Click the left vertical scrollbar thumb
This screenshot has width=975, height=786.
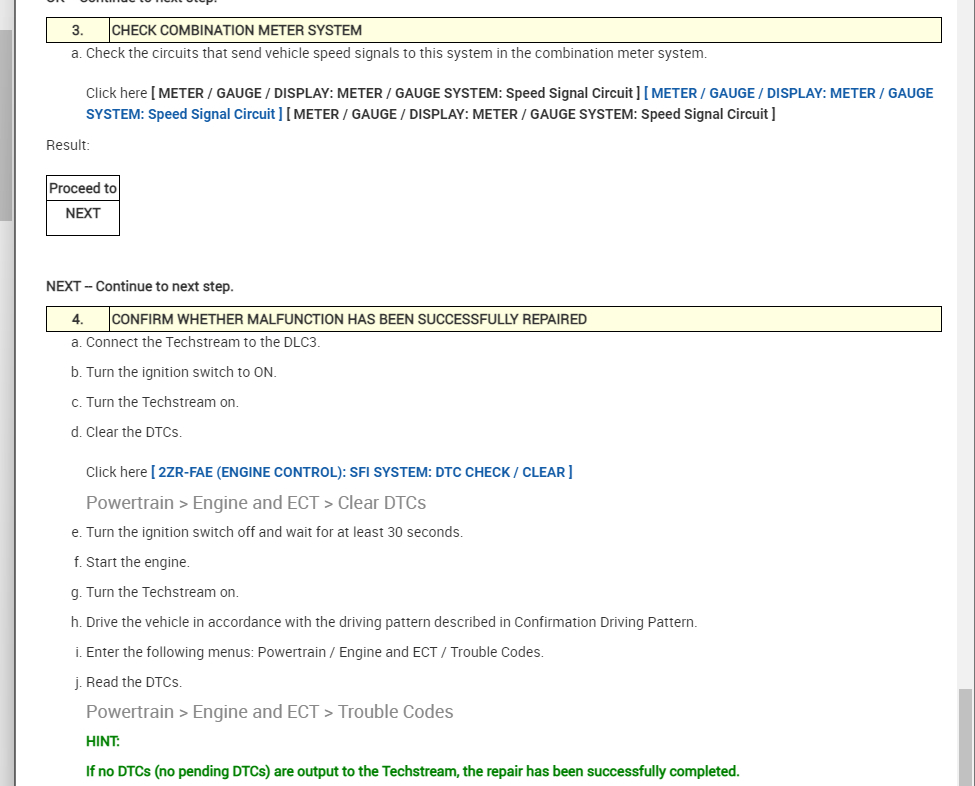pos(6,124)
